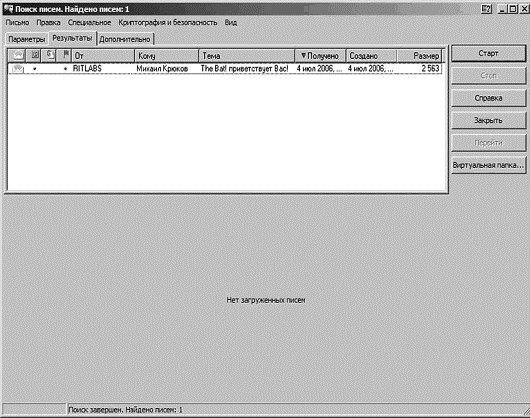Click the help question mark icon in title bar
Image resolution: width=530 pixels, height=418 pixels.
click(x=486, y=9)
